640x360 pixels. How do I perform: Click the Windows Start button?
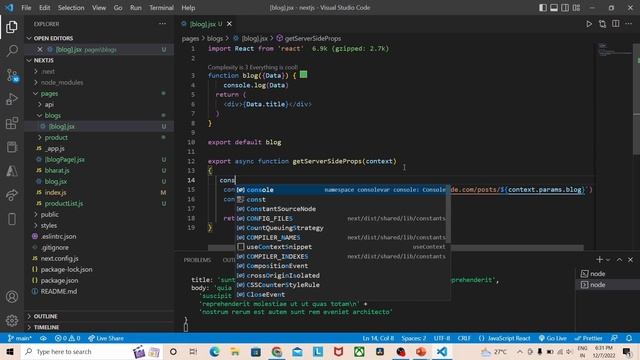tap(10, 352)
